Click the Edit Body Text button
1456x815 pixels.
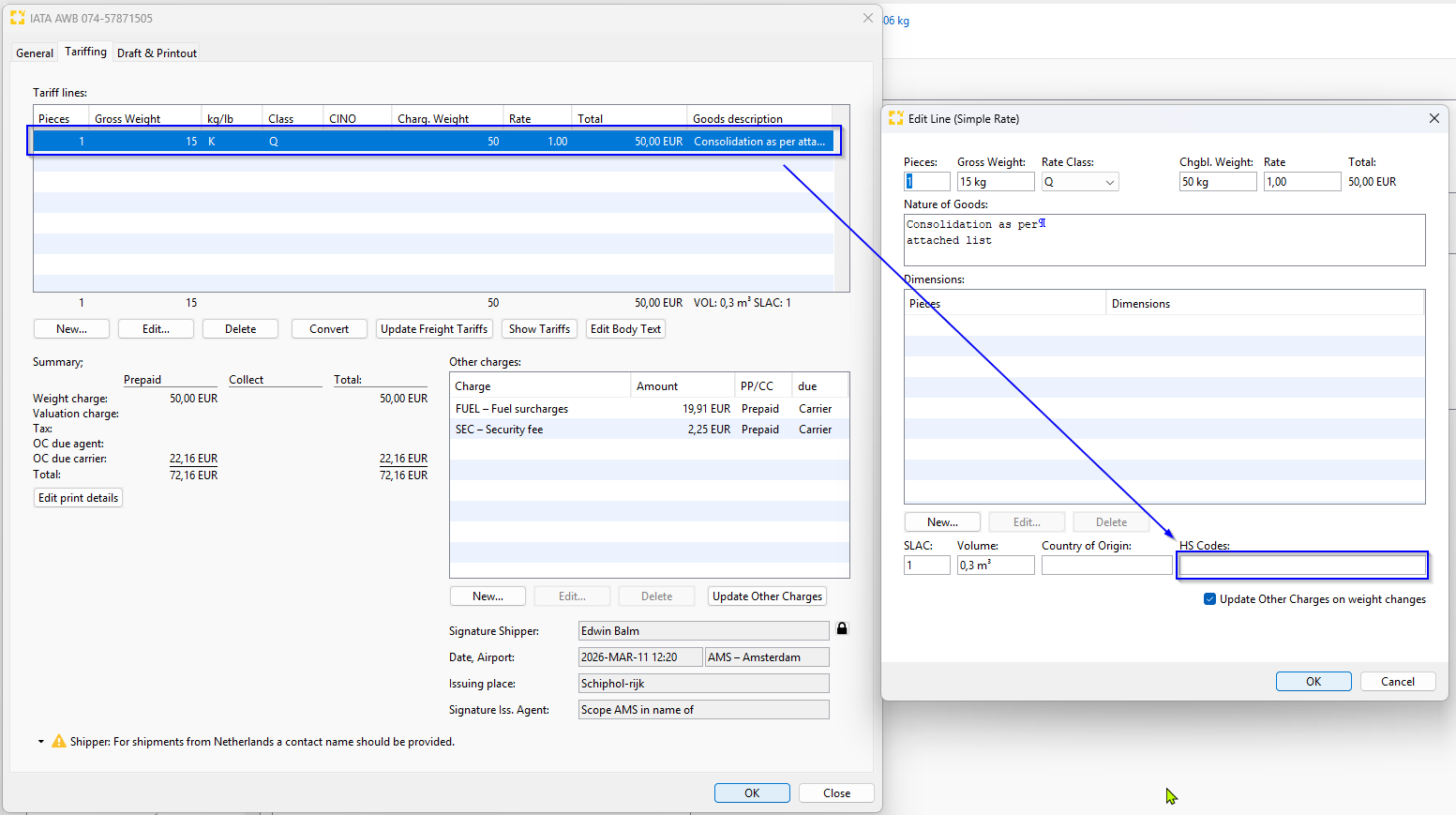pyautogui.click(x=625, y=329)
